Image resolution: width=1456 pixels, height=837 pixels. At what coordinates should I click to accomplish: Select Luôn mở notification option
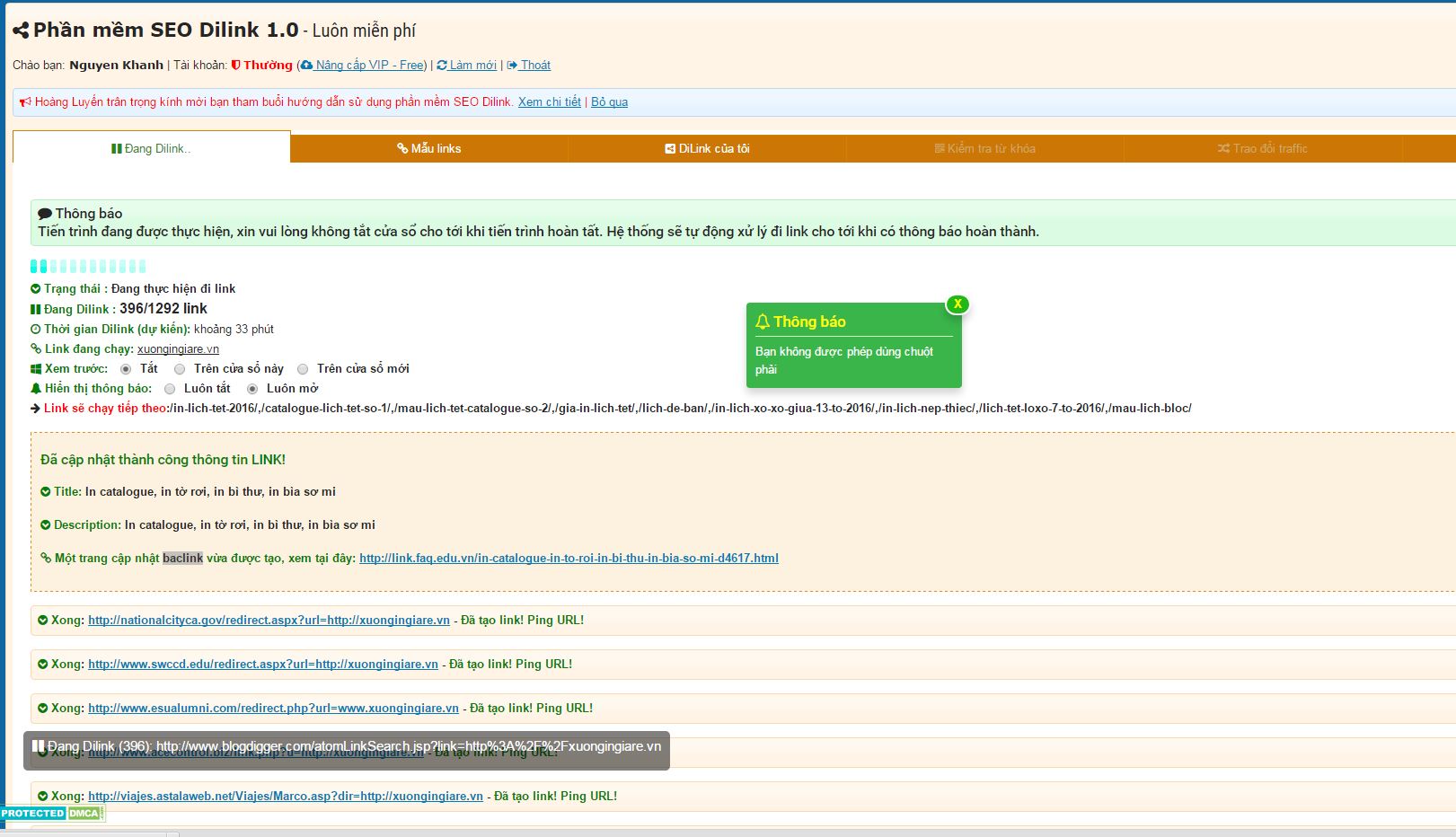coord(252,389)
